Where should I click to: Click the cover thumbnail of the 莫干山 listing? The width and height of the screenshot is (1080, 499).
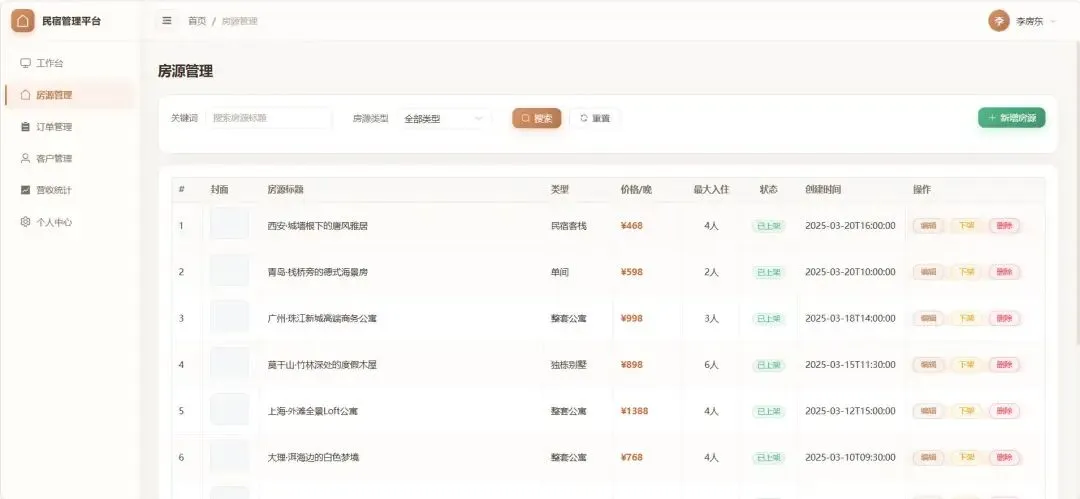(229, 363)
